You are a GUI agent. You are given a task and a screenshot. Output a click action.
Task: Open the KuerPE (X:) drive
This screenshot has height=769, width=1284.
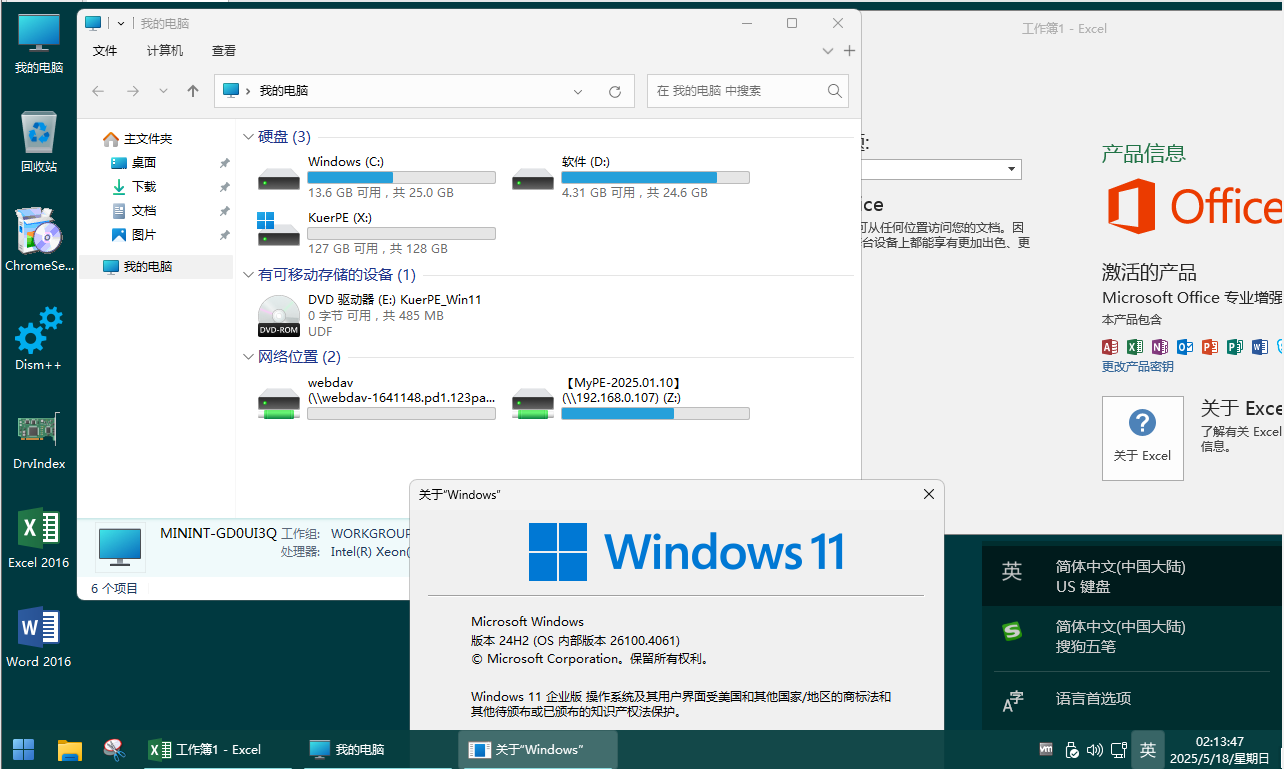click(375, 233)
